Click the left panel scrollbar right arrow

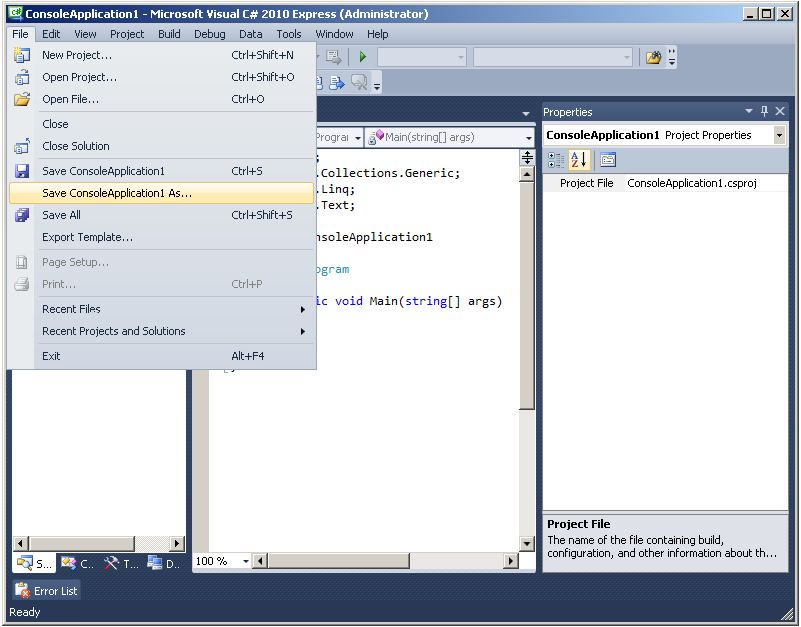click(x=177, y=543)
